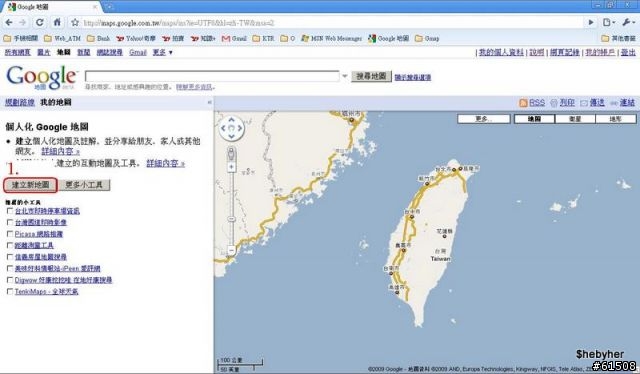Viewport: 640px width, 374px height.
Task: Select the satellite map view button
Action: (x=575, y=119)
